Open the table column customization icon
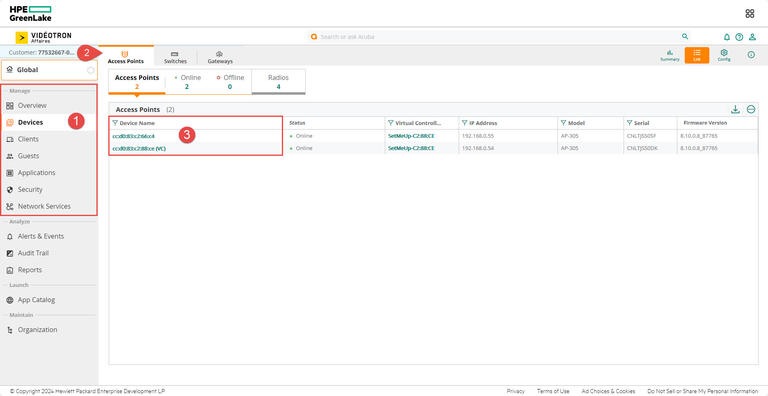Viewport: 768px width, 396px height. click(x=751, y=109)
